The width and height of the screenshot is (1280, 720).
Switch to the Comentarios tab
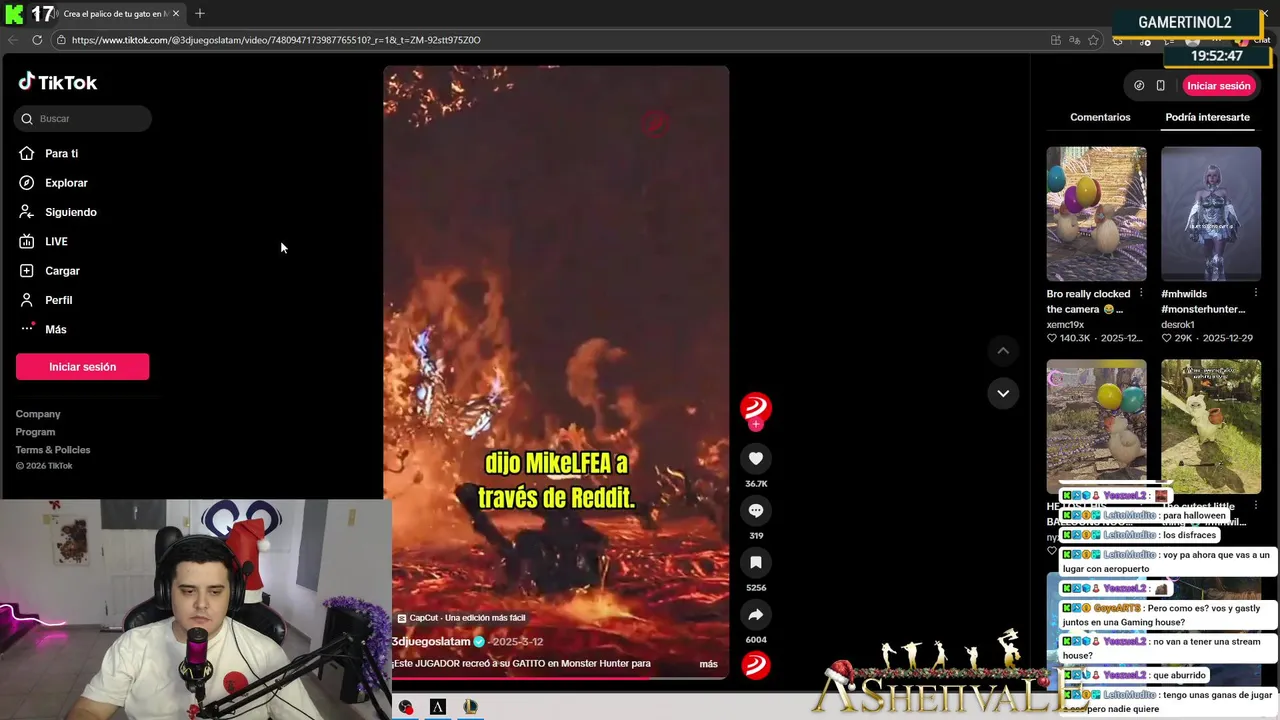1100,117
